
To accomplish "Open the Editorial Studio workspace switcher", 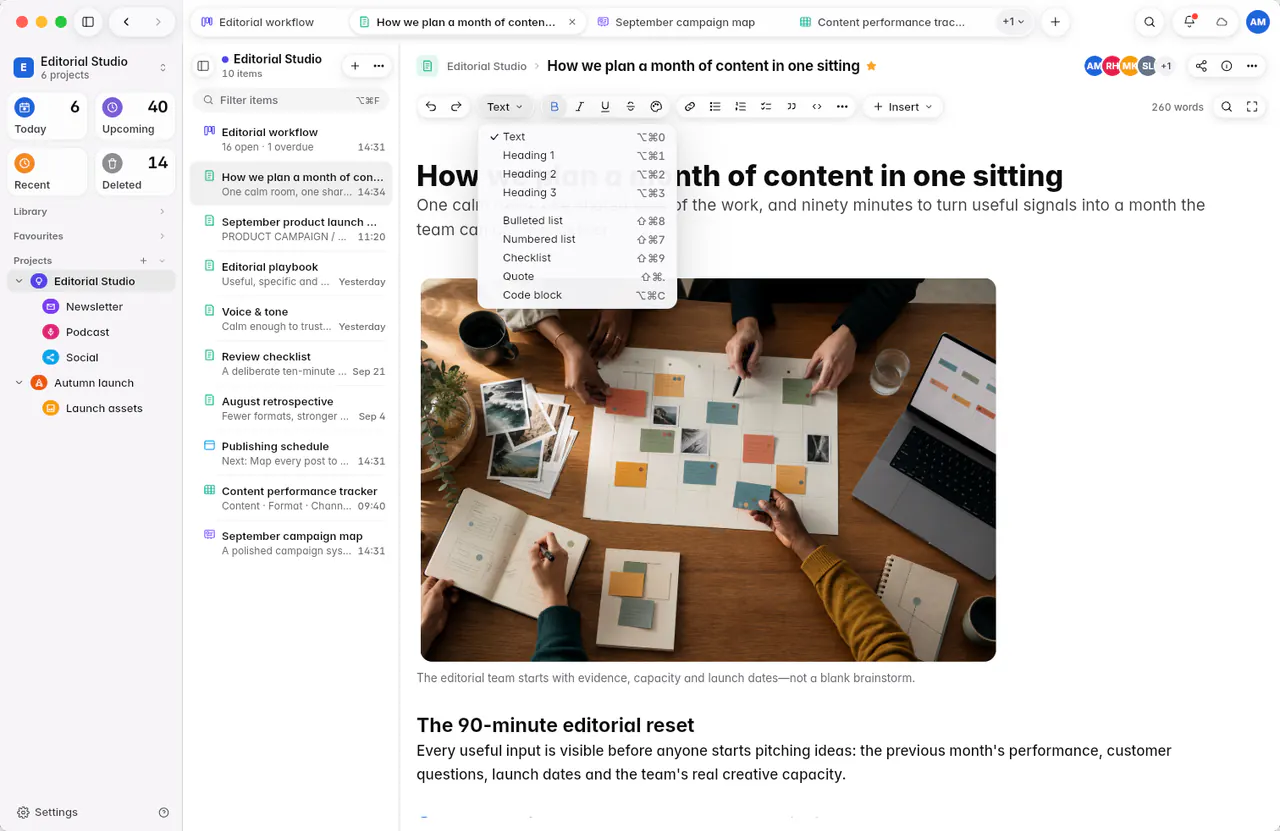I will [x=90, y=67].
